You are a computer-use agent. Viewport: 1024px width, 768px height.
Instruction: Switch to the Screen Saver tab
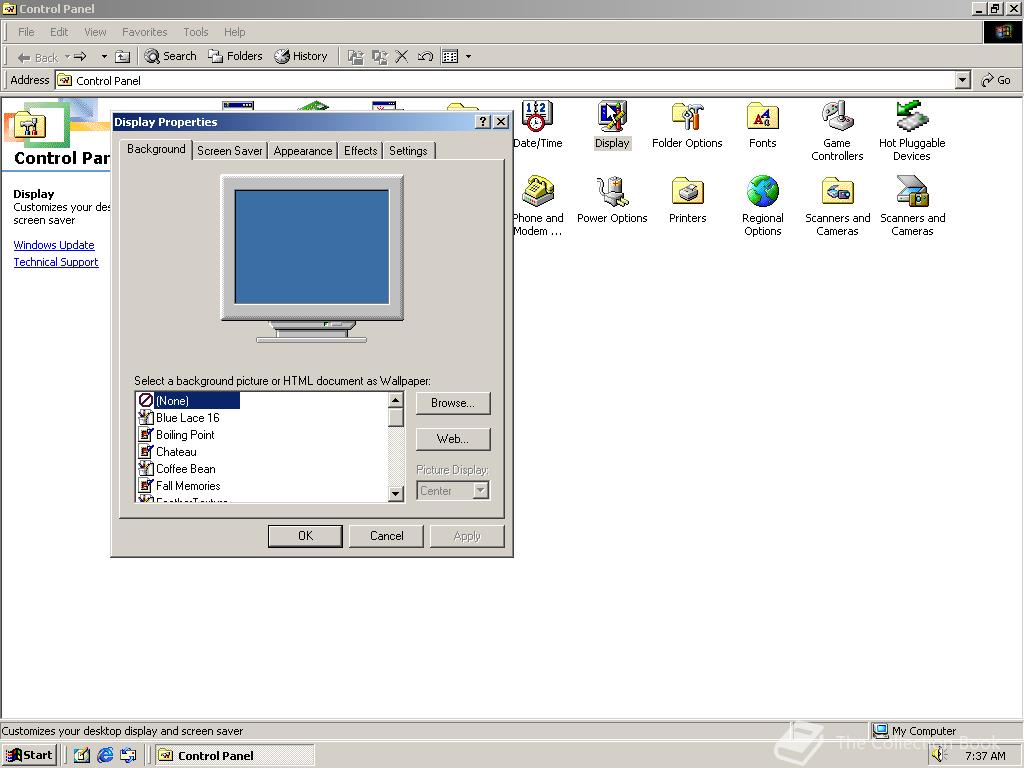click(229, 151)
